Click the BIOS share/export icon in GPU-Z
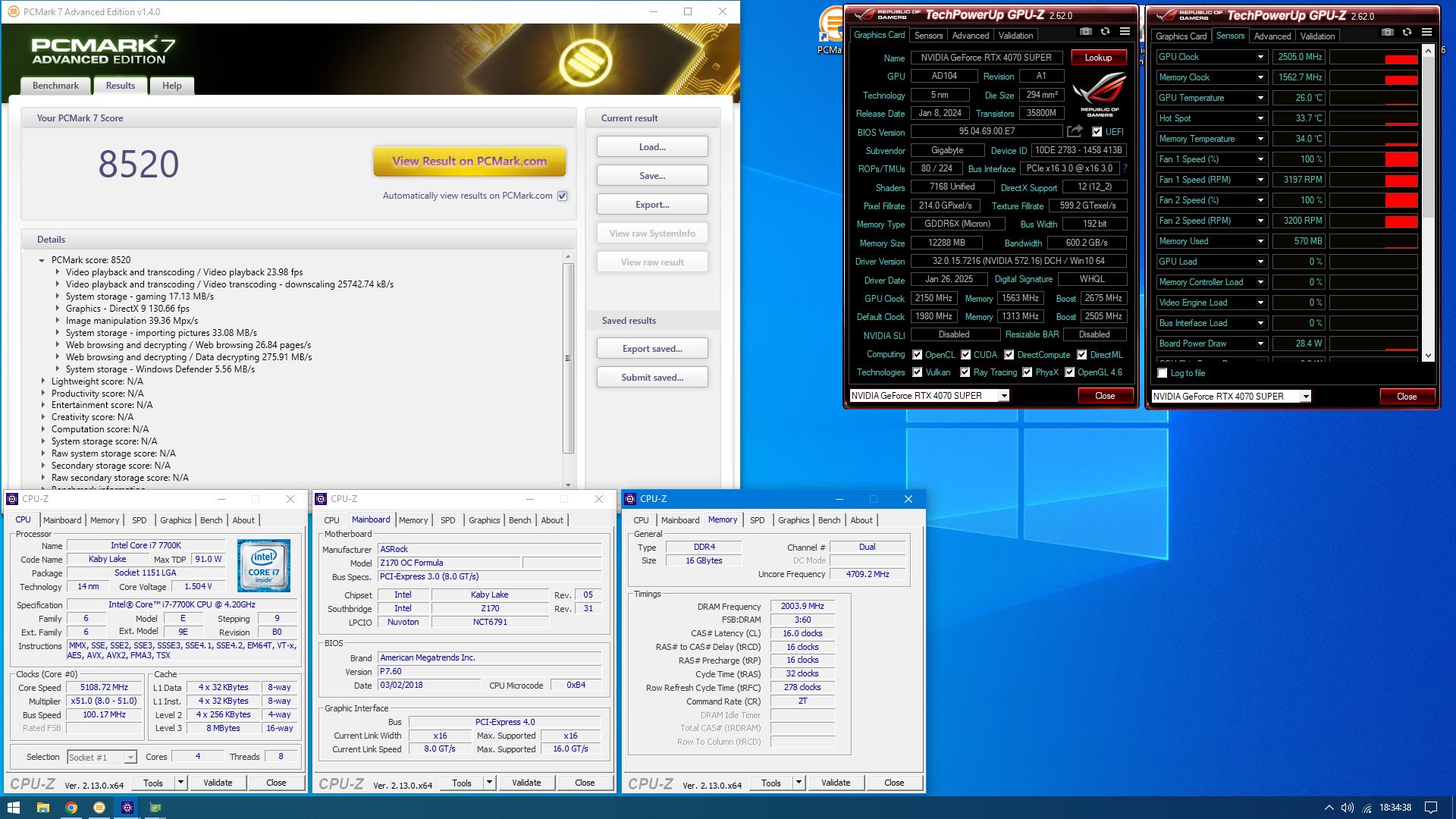The height and width of the screenshot is (819, 1456). click(x=1075, y=131)
